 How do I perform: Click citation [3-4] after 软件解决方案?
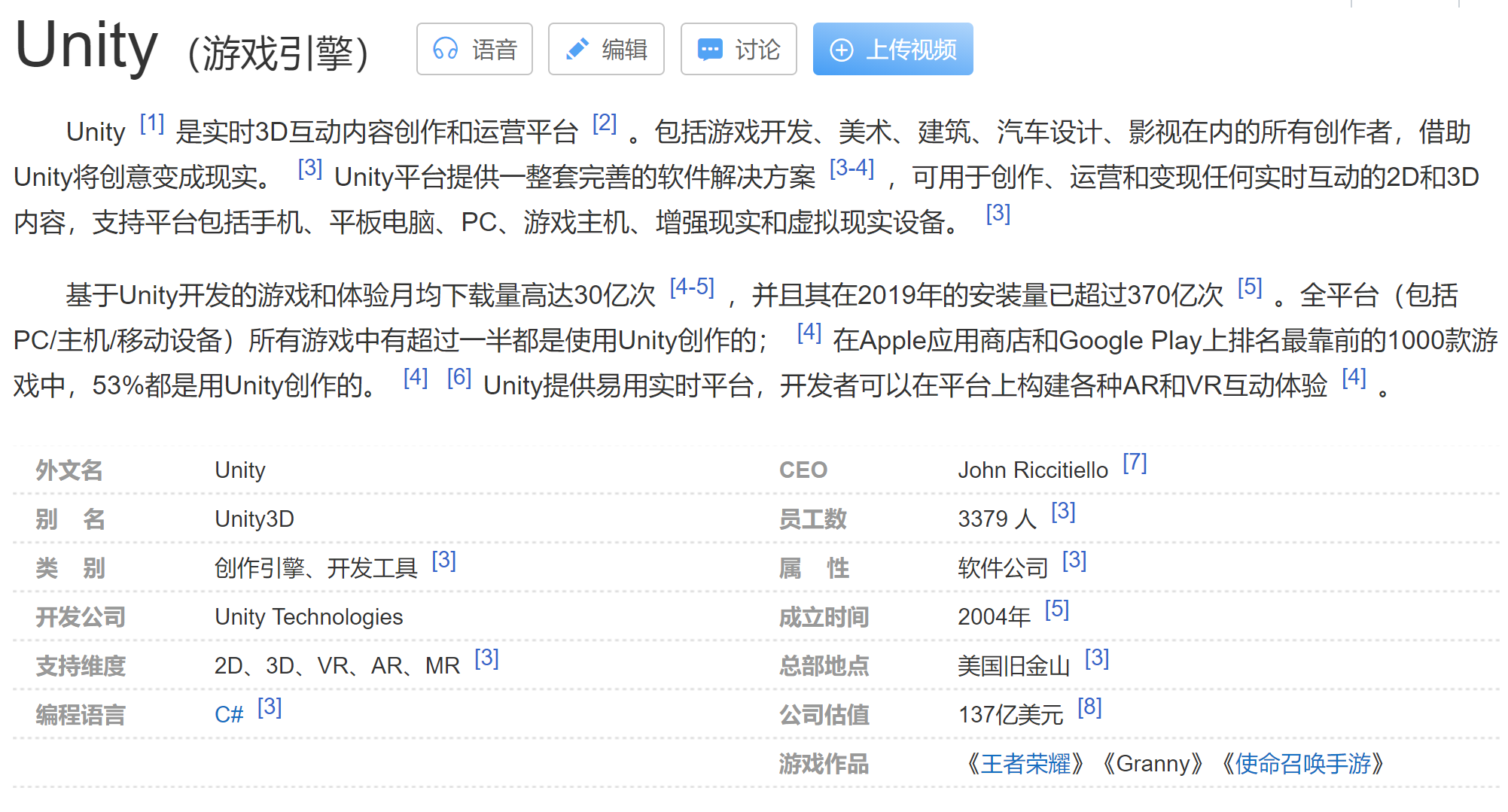[x=851, y=168]
